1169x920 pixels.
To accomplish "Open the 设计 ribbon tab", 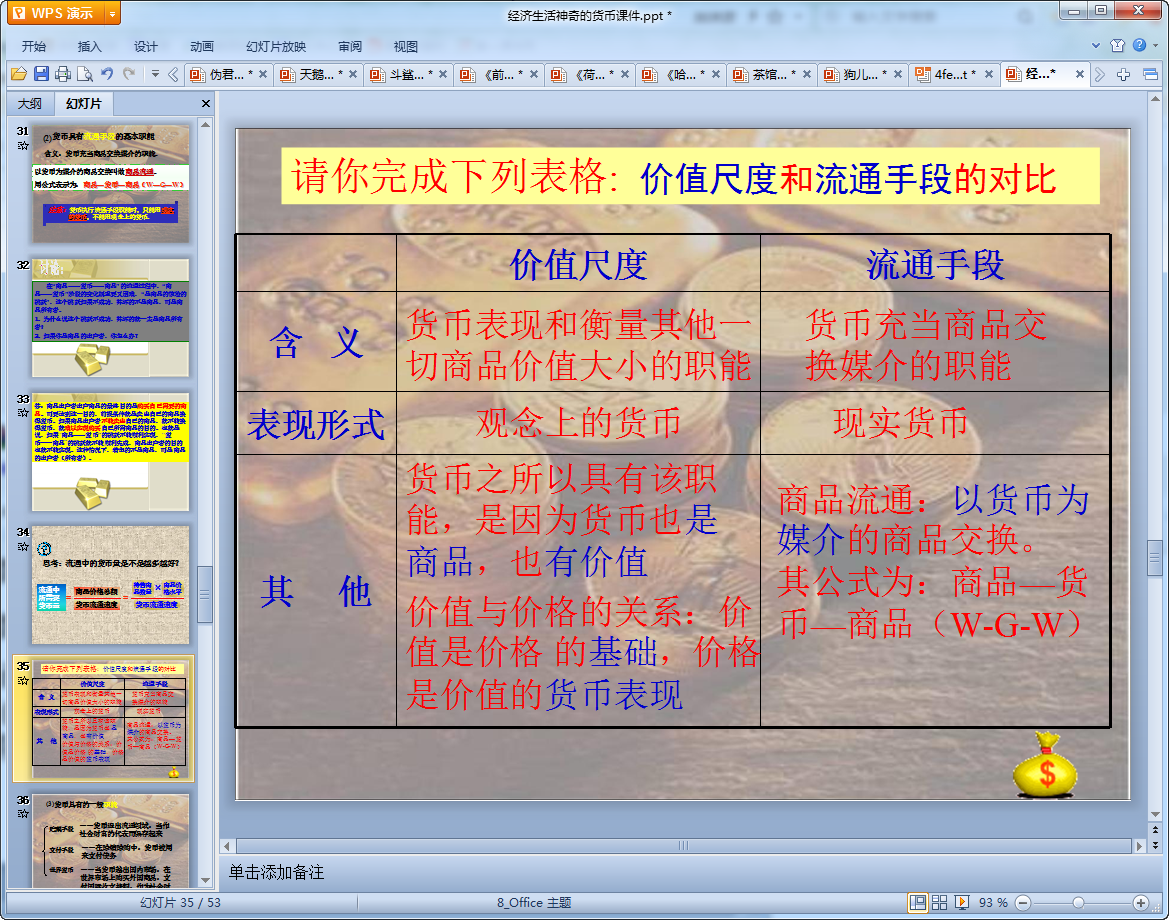I will (x=145, y=46).
